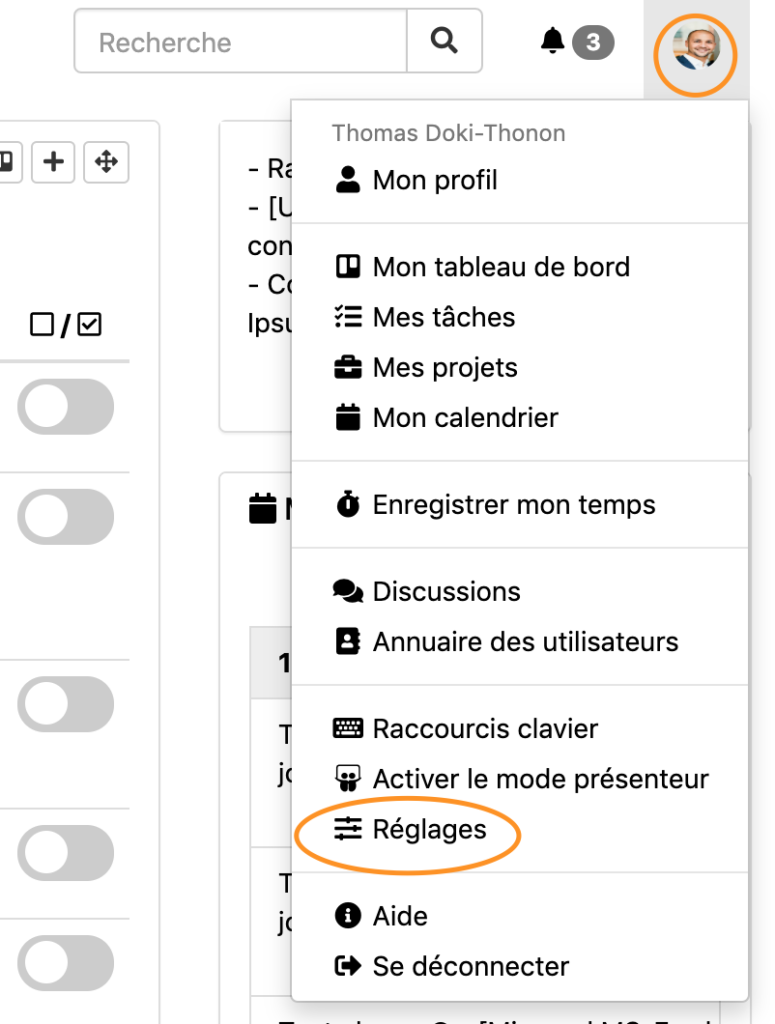Screen dimensions: 775x1024
Task: Open notifications bell with 3 alerts
Action: click(575, 42)
